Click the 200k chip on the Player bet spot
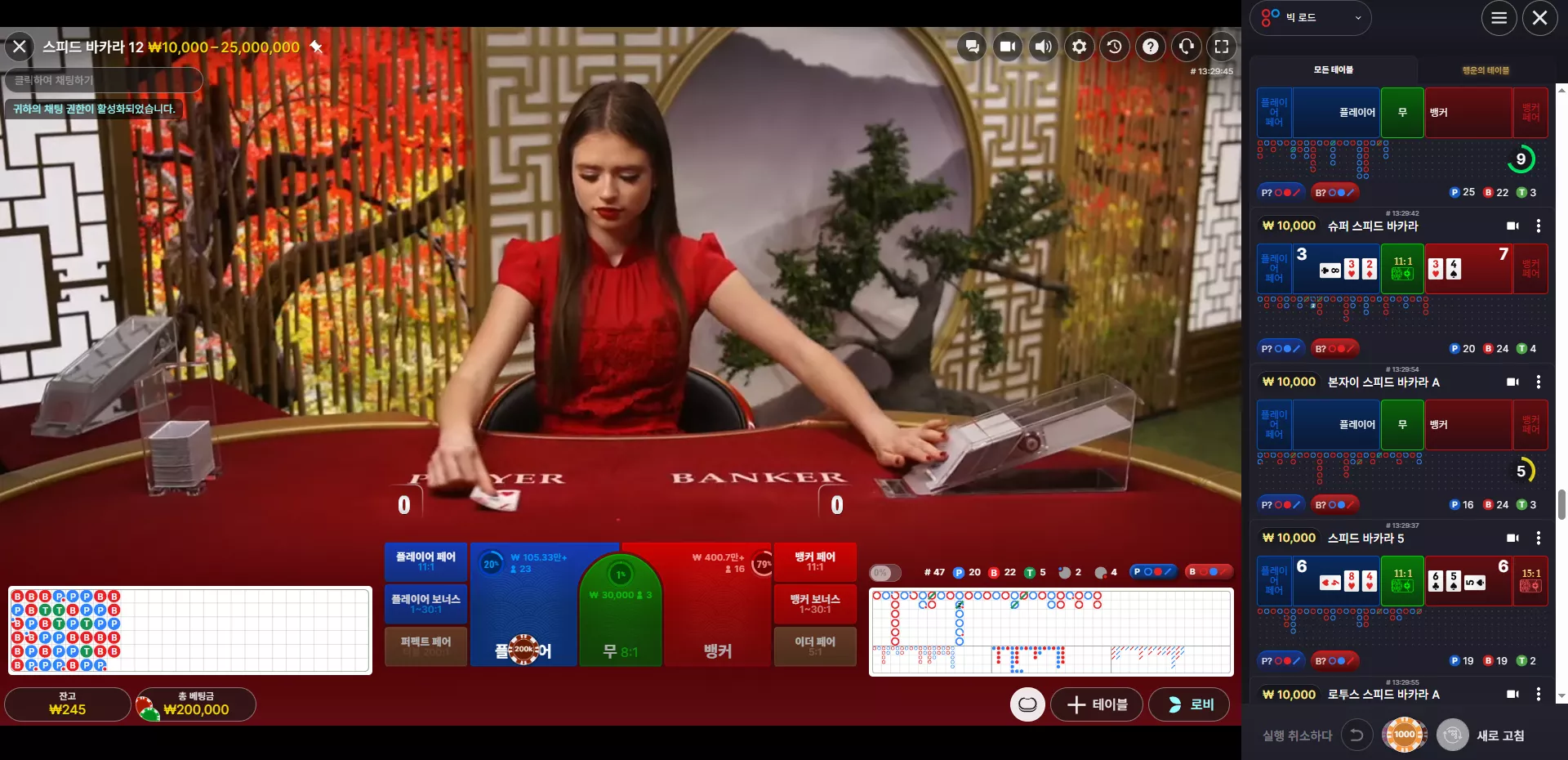1568x760 pixels. click(524, 650)
